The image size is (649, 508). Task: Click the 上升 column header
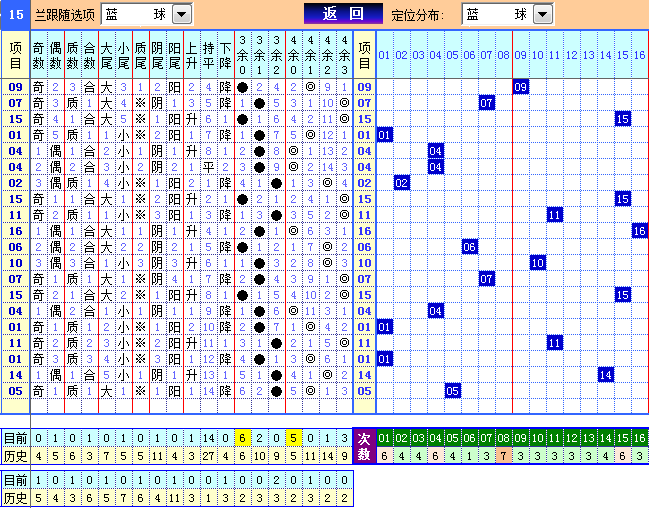coord(191,55)
